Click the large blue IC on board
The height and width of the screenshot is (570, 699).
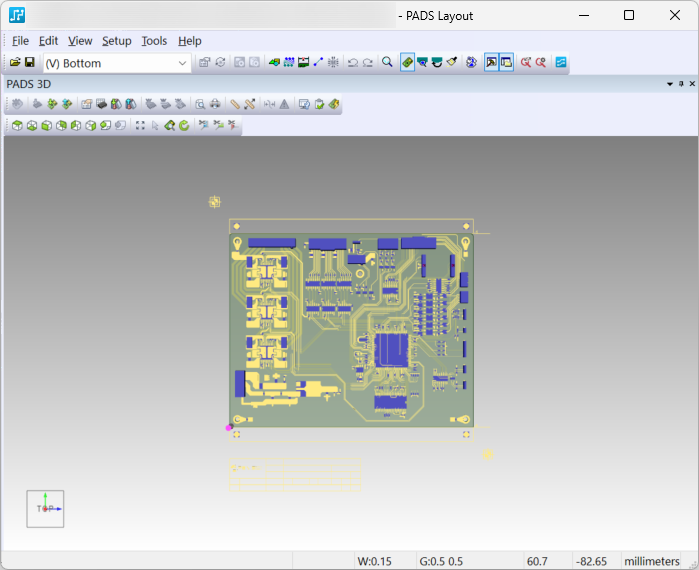pyautogui.click(x=391, y=350)
